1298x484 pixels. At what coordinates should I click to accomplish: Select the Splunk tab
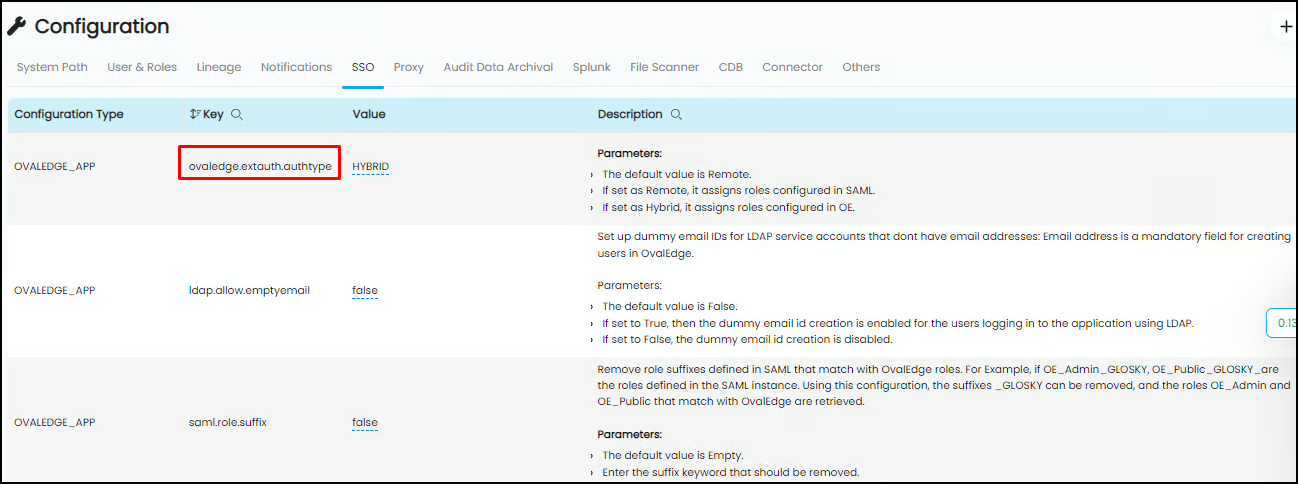tap(591, 67)
